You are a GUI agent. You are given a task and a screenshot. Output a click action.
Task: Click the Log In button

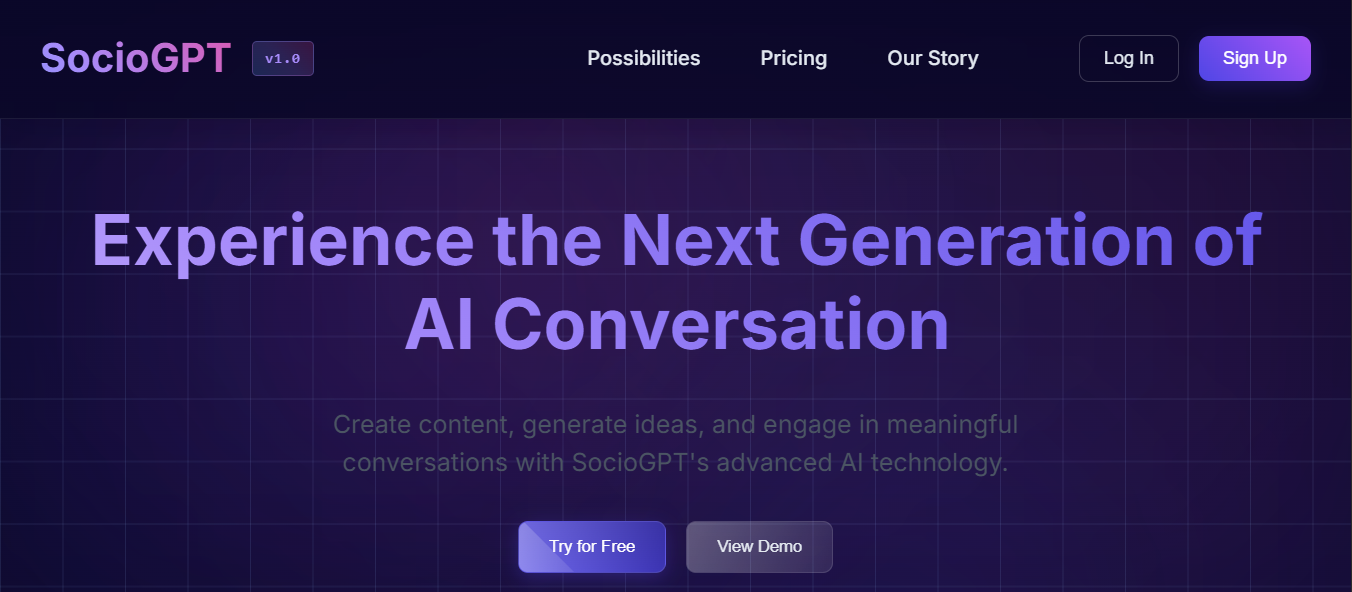pos(1129,58)
